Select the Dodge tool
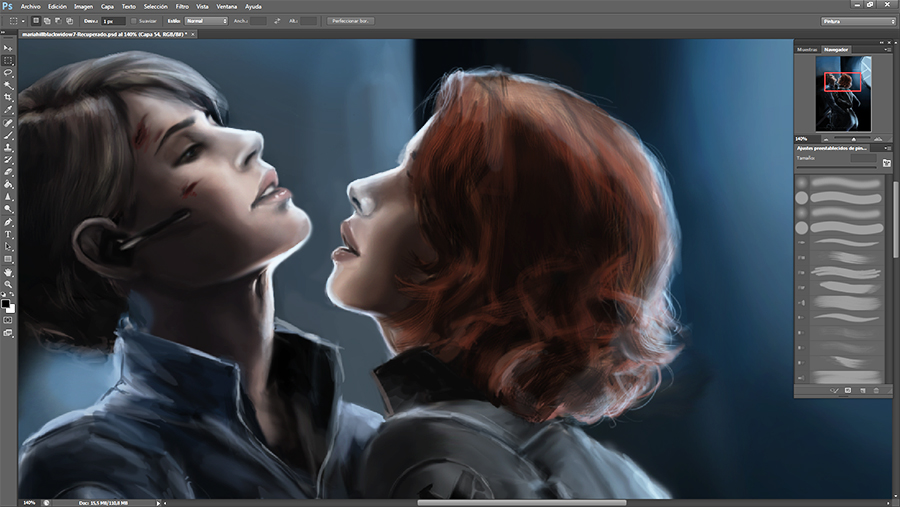The image size is (900, 507). click(8, 209)
